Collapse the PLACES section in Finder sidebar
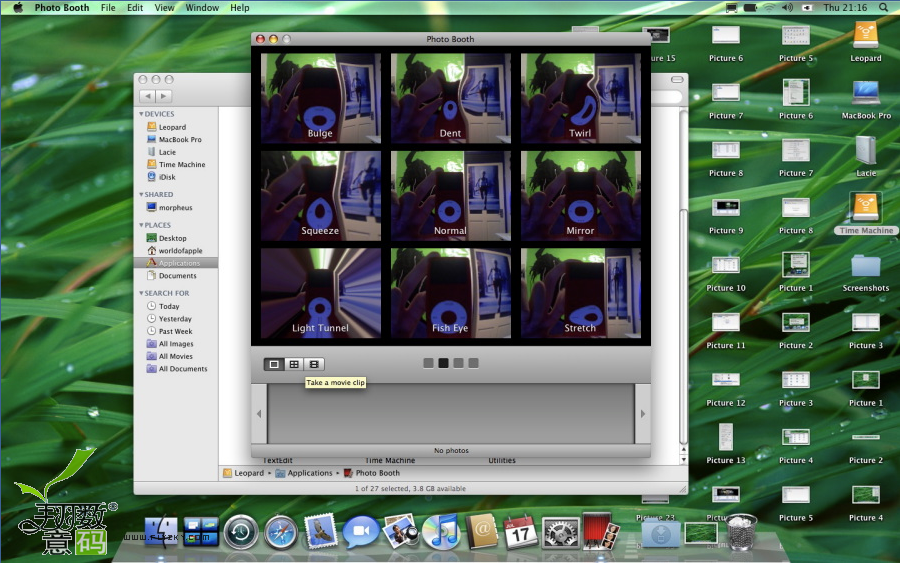 coord(141,225)
